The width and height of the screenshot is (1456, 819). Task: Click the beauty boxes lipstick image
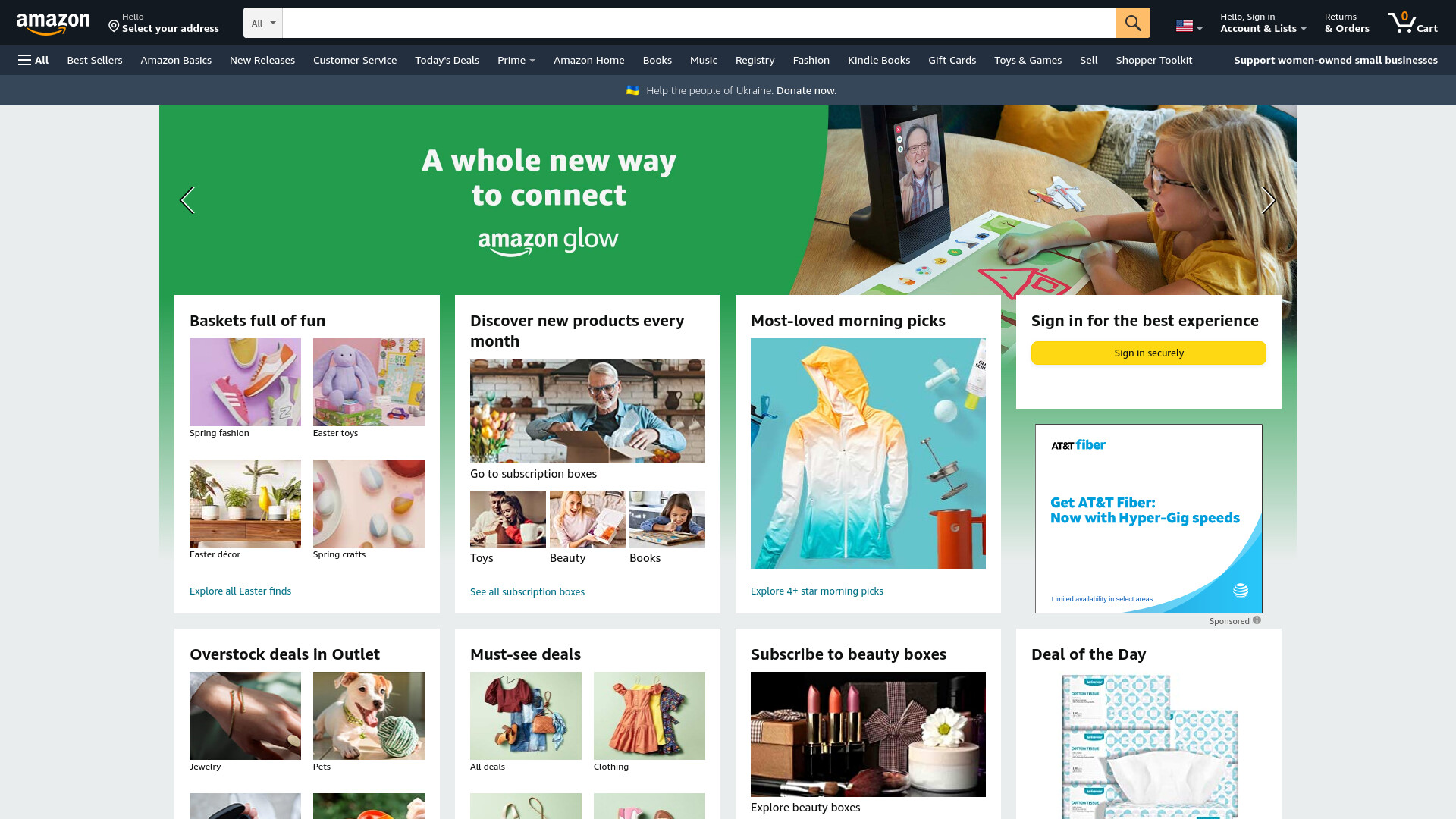[868, 734]
